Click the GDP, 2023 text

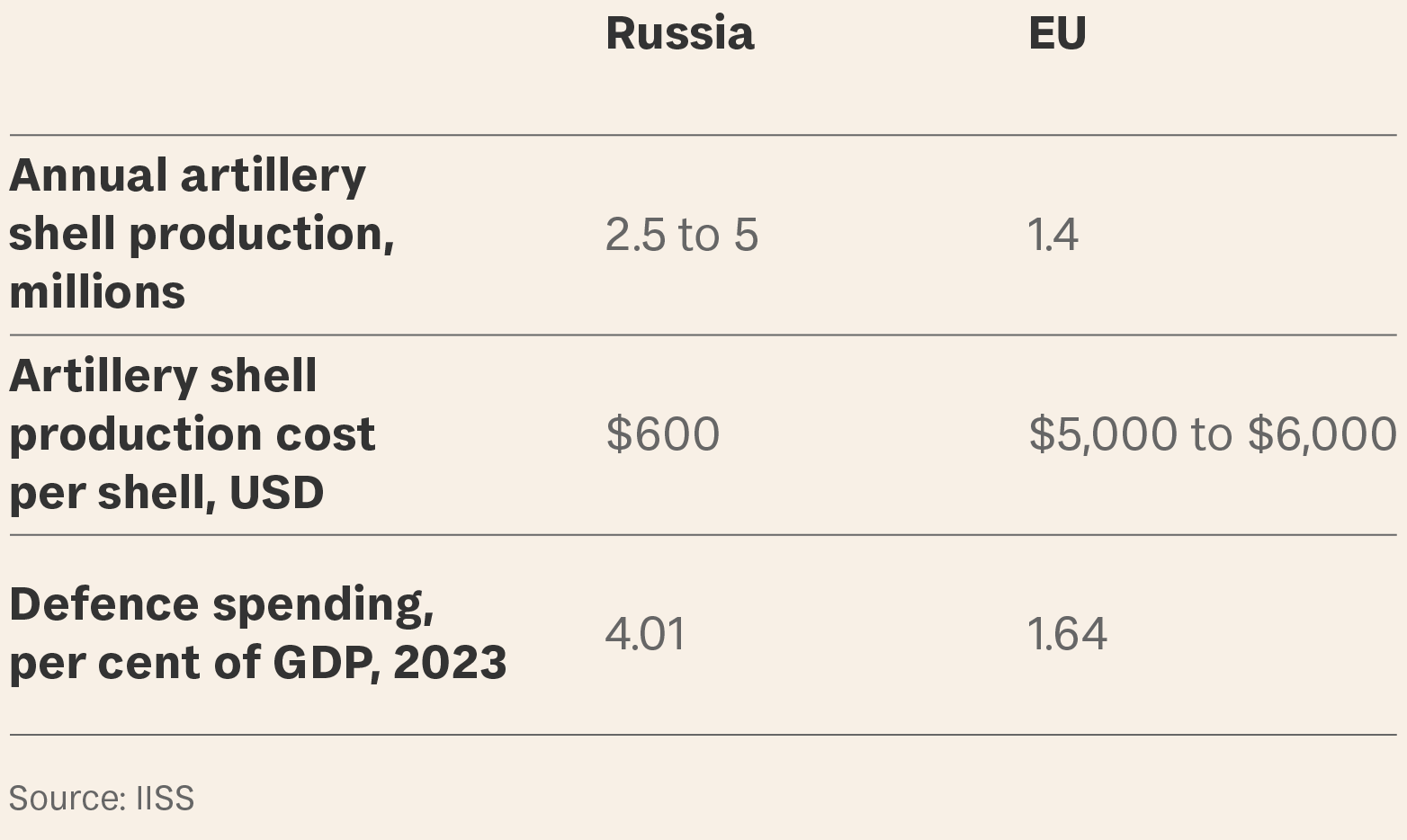(390, 663)
